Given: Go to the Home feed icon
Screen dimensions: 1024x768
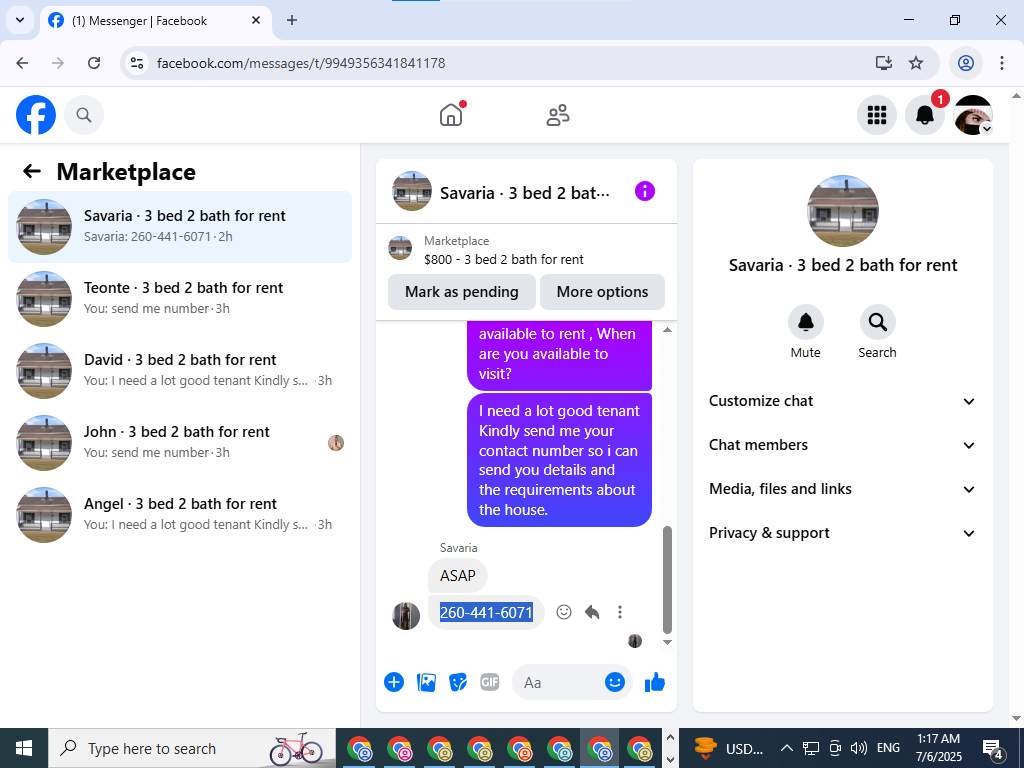Looking at the screenshot, I should (451, 115).
